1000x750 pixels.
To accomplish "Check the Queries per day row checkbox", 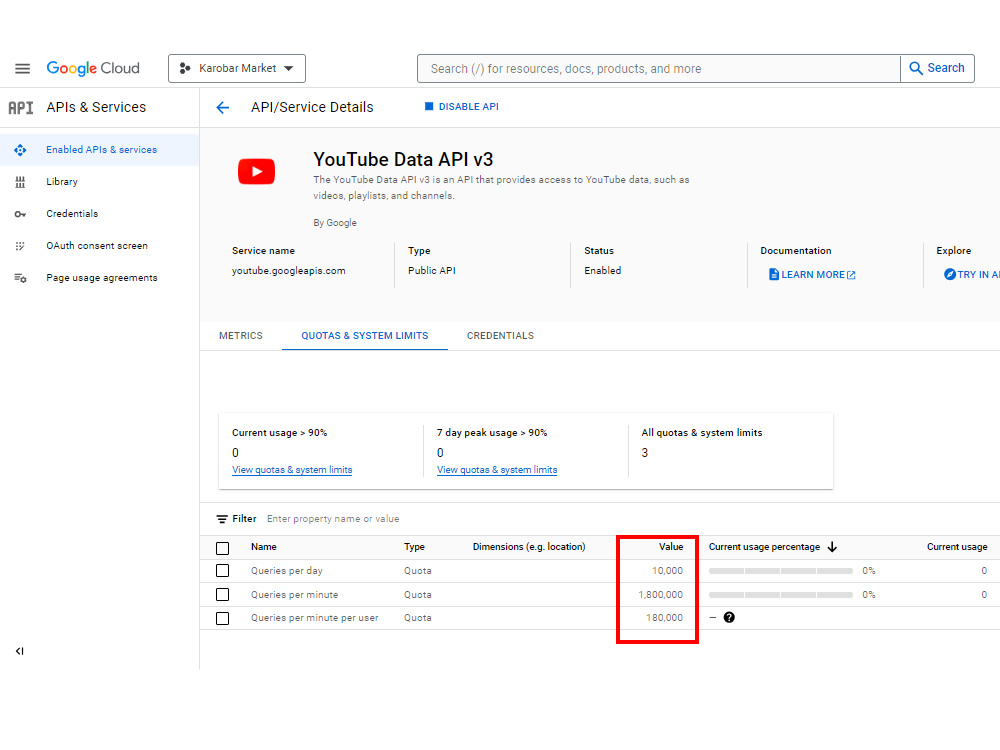I will 222,570.
